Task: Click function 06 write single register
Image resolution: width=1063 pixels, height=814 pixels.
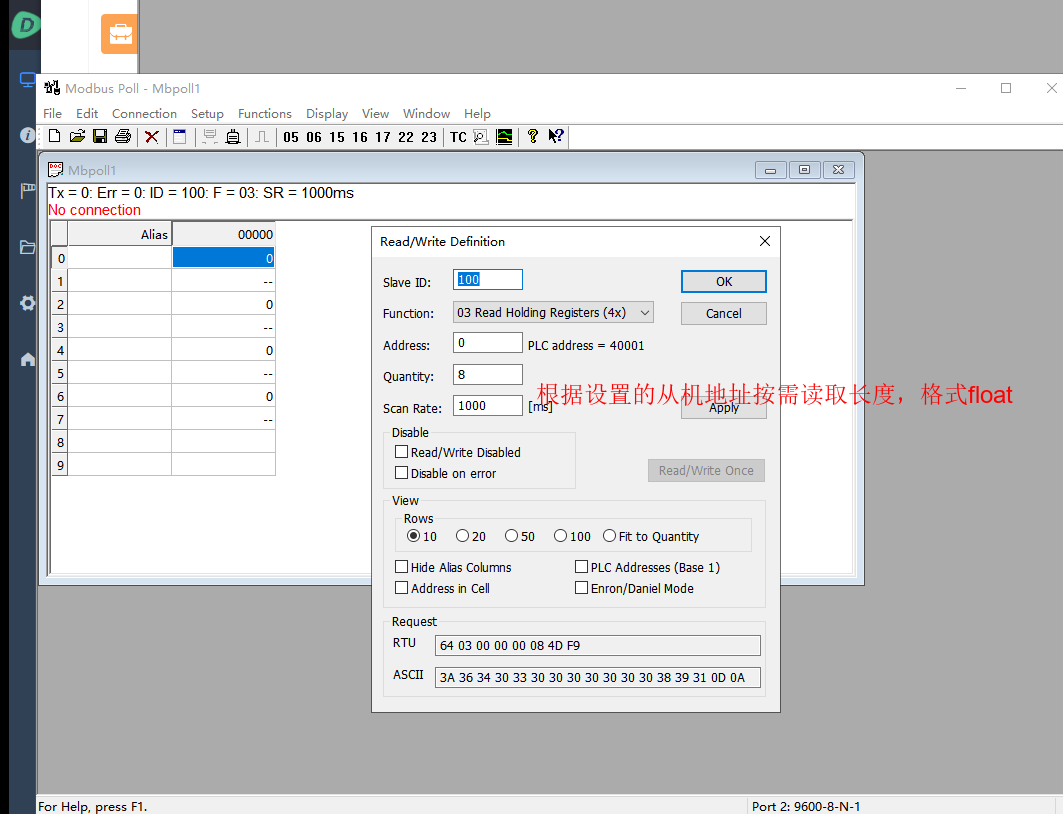Action: click(x=314, y=137)
